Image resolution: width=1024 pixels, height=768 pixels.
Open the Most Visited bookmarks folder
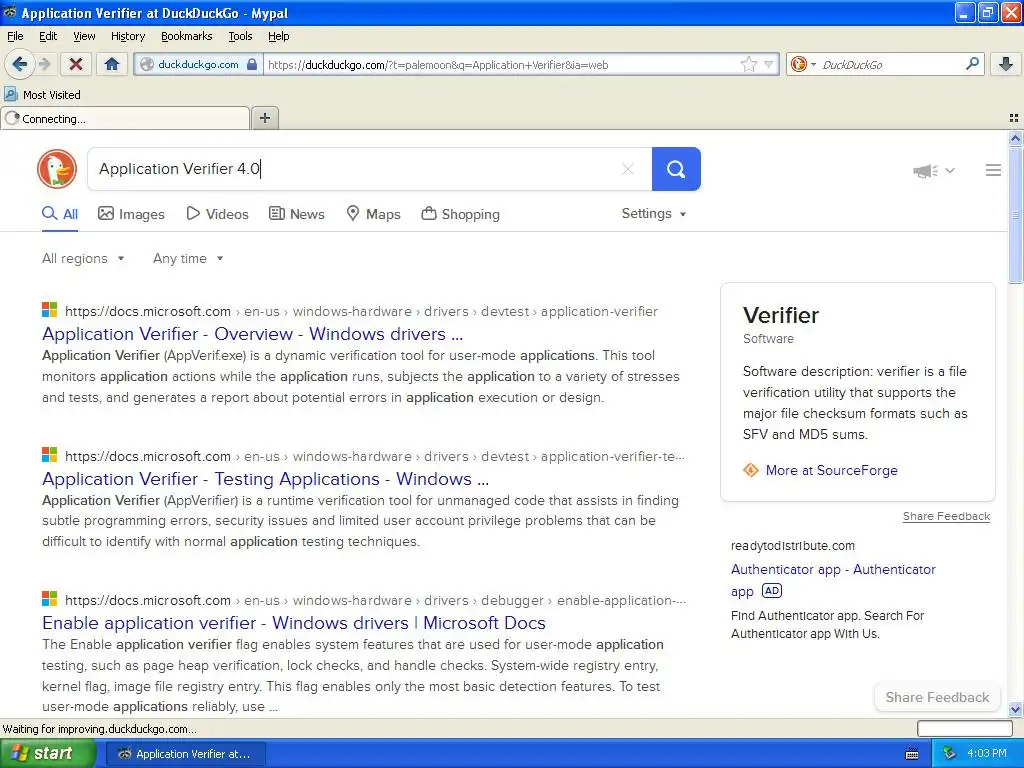point(43,95)
